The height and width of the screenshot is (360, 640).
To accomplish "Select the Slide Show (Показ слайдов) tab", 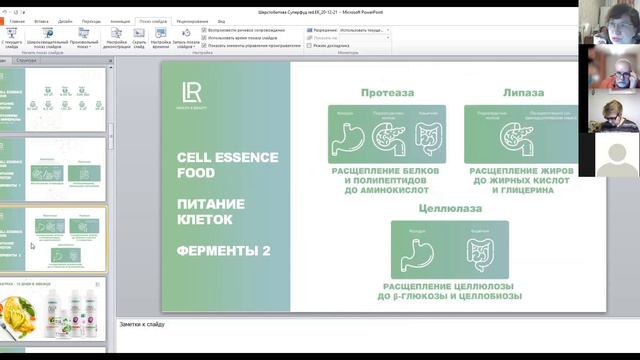I will 153,21.
